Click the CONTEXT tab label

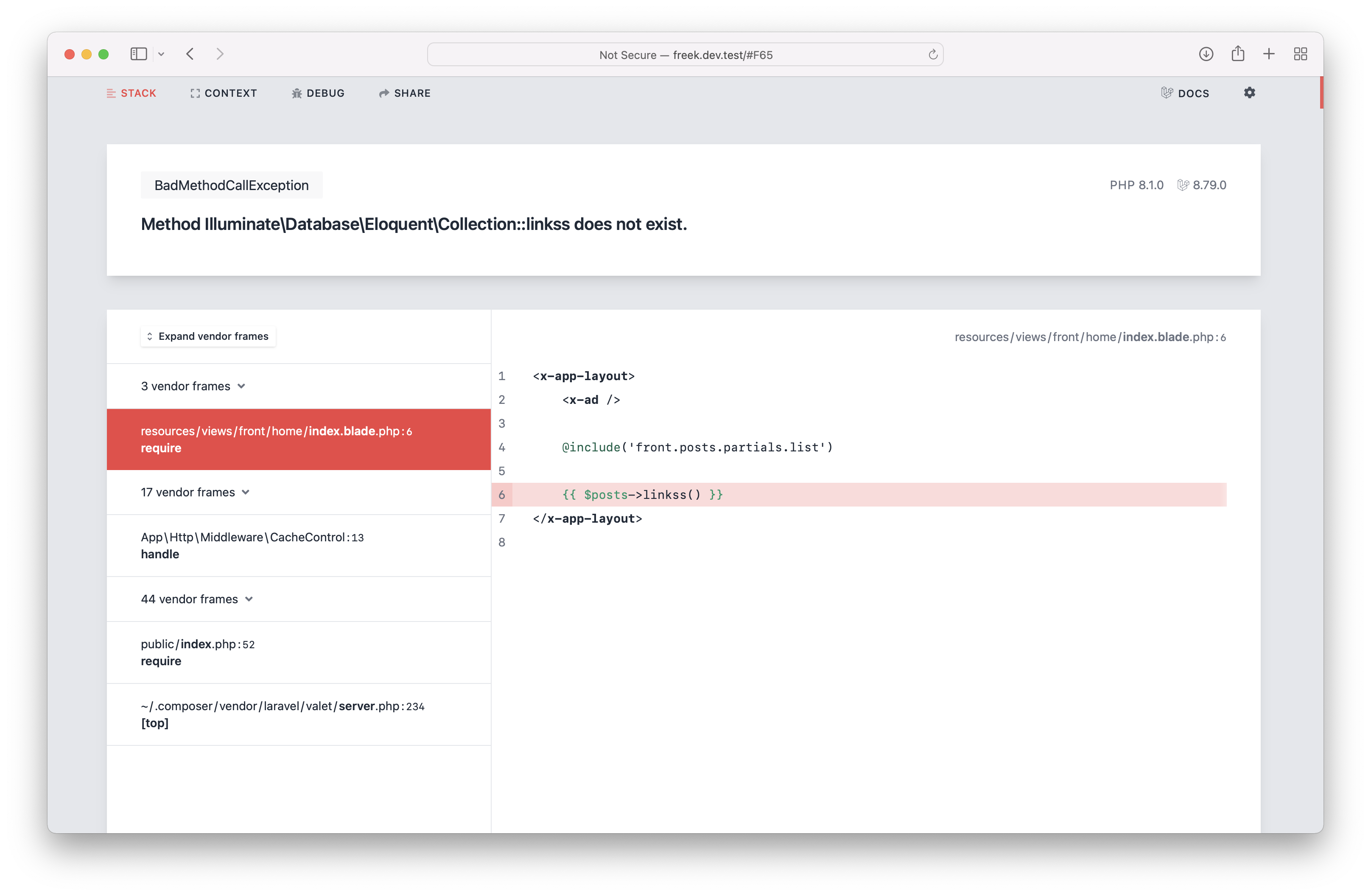click(223, 93)
